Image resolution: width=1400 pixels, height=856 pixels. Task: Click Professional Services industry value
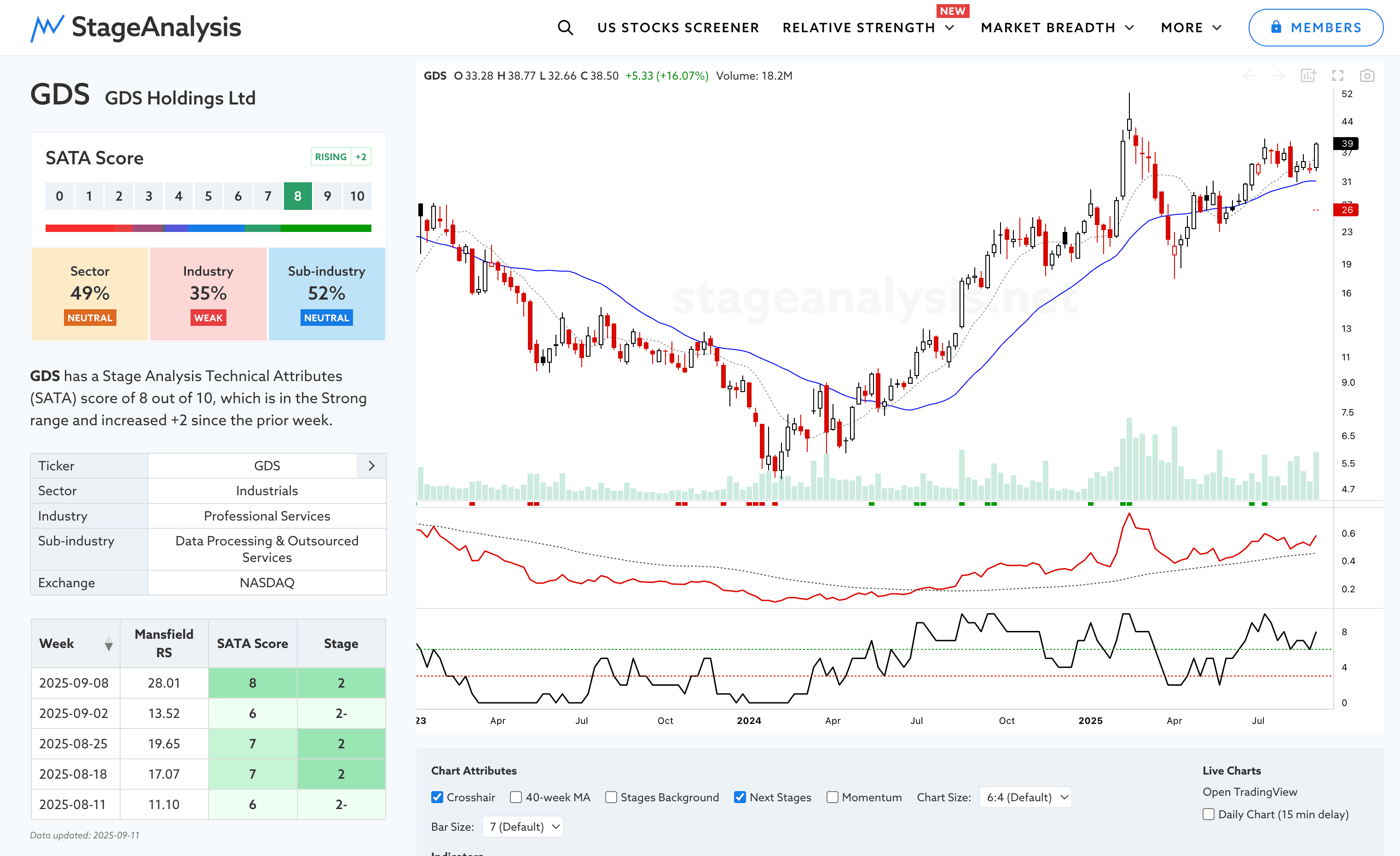click(267, 516)
